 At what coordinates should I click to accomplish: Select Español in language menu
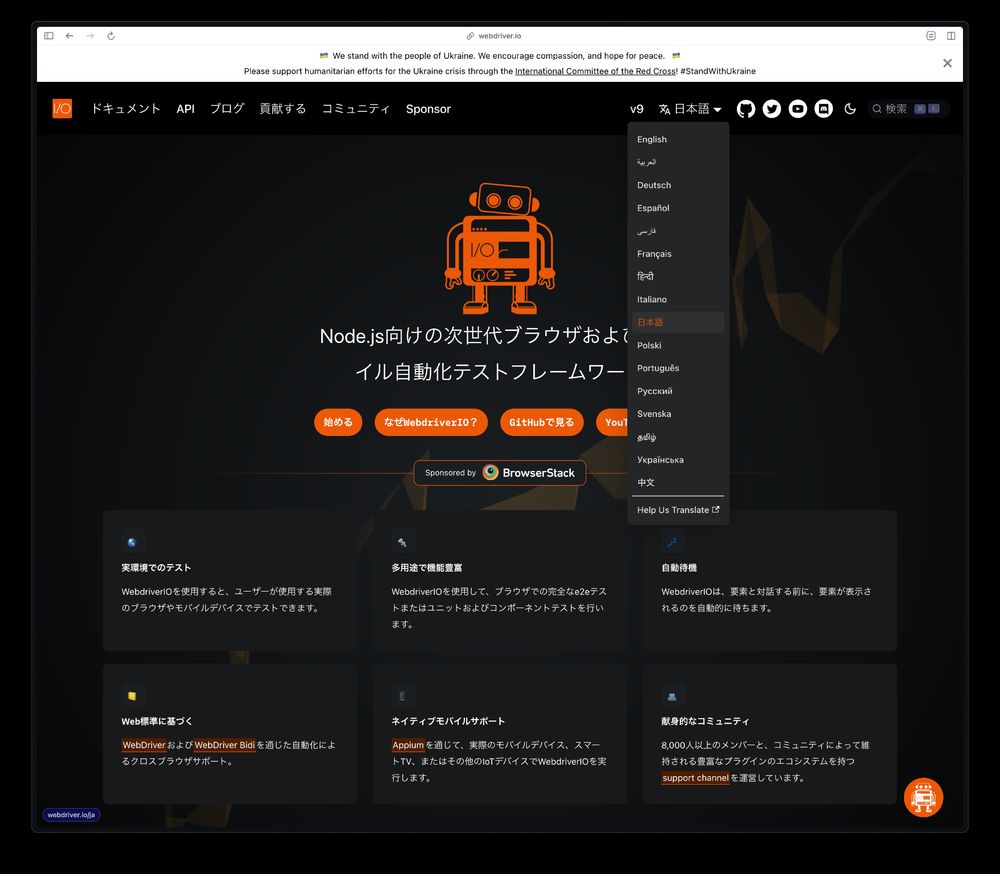coord(678,208)
